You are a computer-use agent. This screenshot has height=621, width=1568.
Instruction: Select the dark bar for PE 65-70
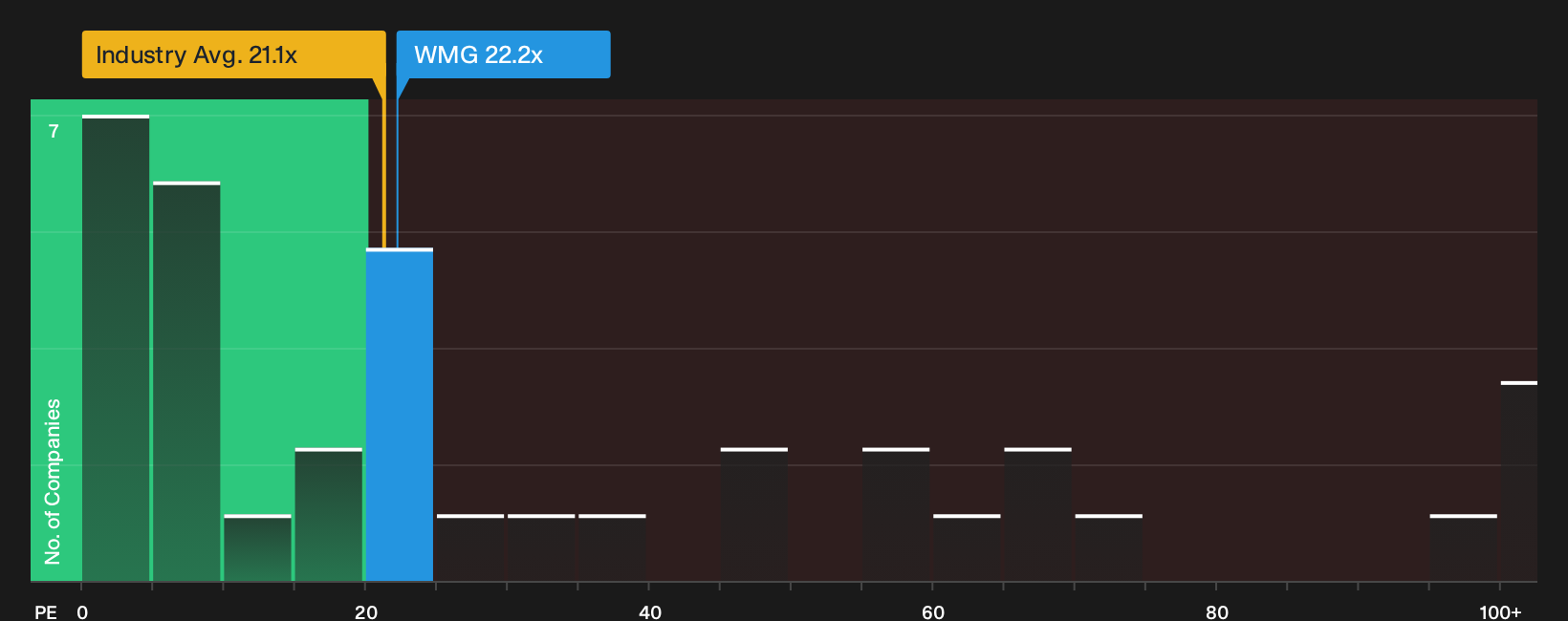[1037, 515]
